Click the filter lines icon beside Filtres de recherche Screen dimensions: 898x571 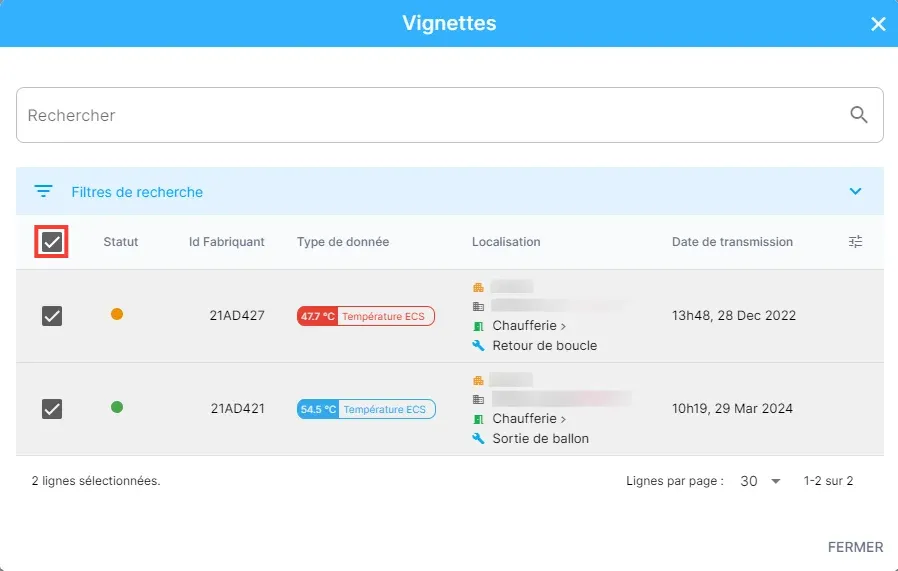(44, 191)
